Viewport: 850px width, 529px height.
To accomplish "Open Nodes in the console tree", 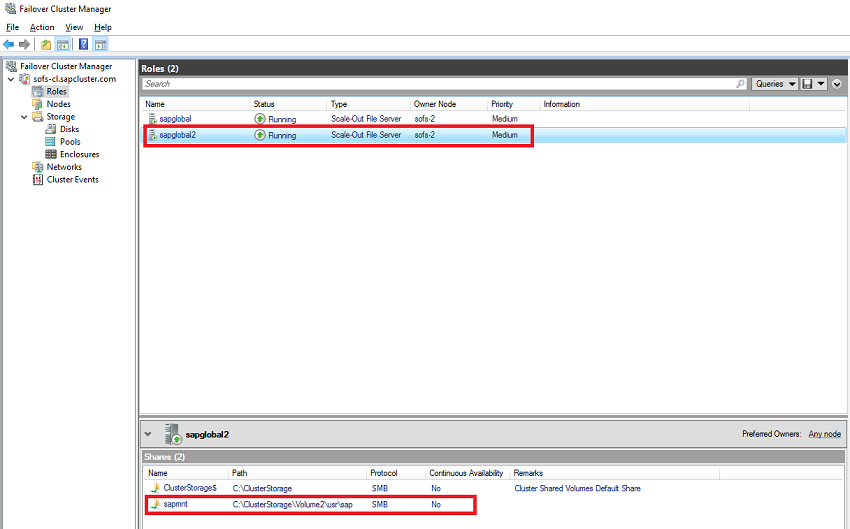I will click(x=58, y=104).
